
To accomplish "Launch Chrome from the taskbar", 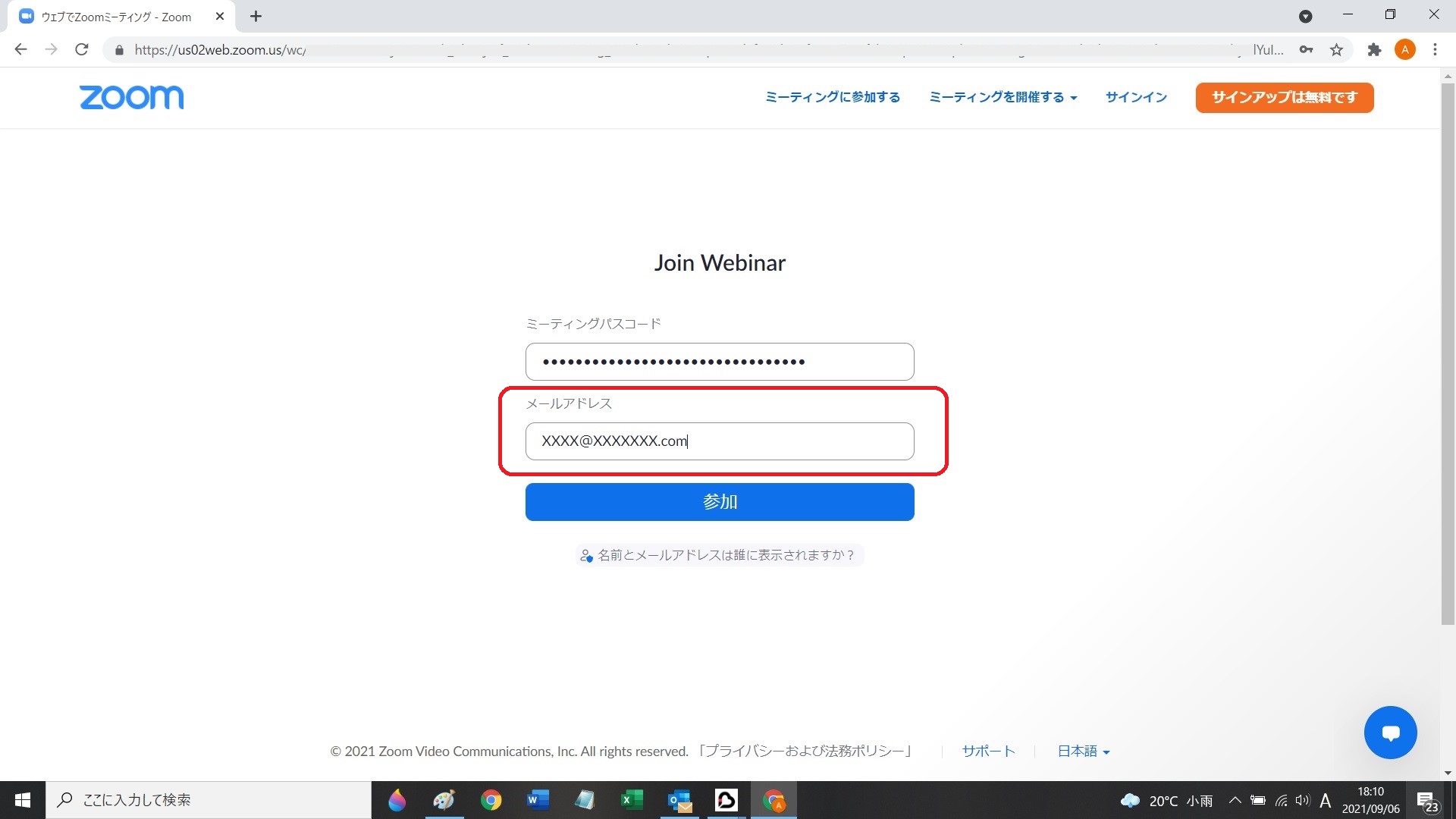I will tap(491, 800).
